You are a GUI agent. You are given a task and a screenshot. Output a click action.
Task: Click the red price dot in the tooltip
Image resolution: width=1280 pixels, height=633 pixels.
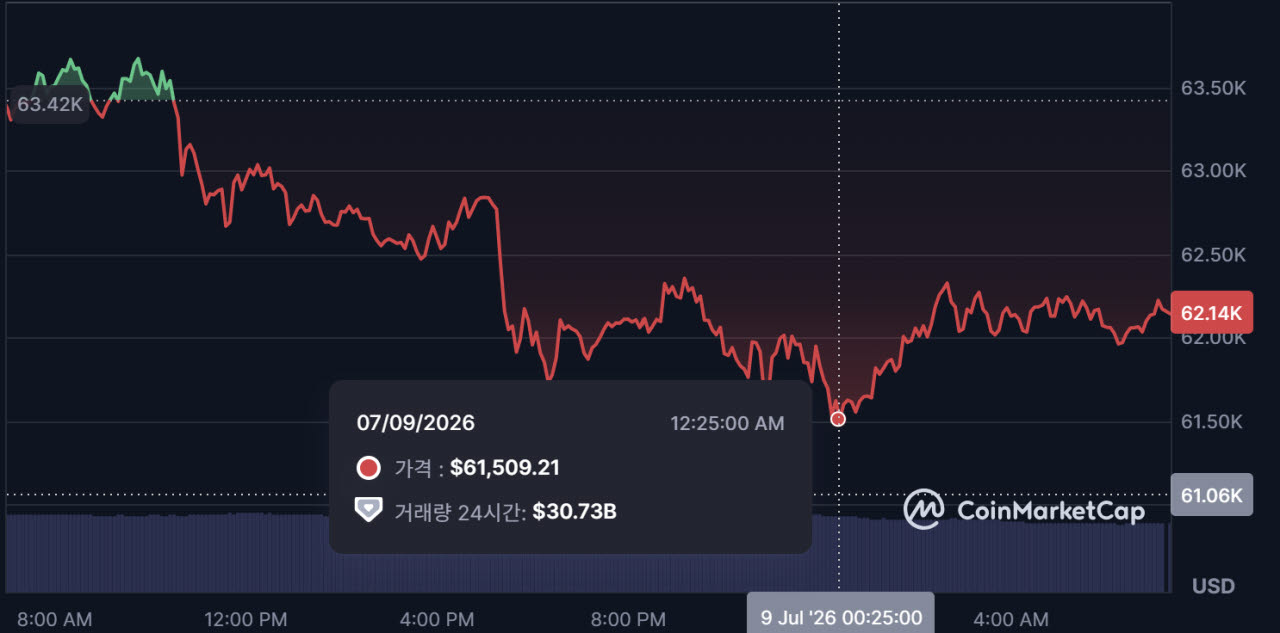(x=369, y=468)
